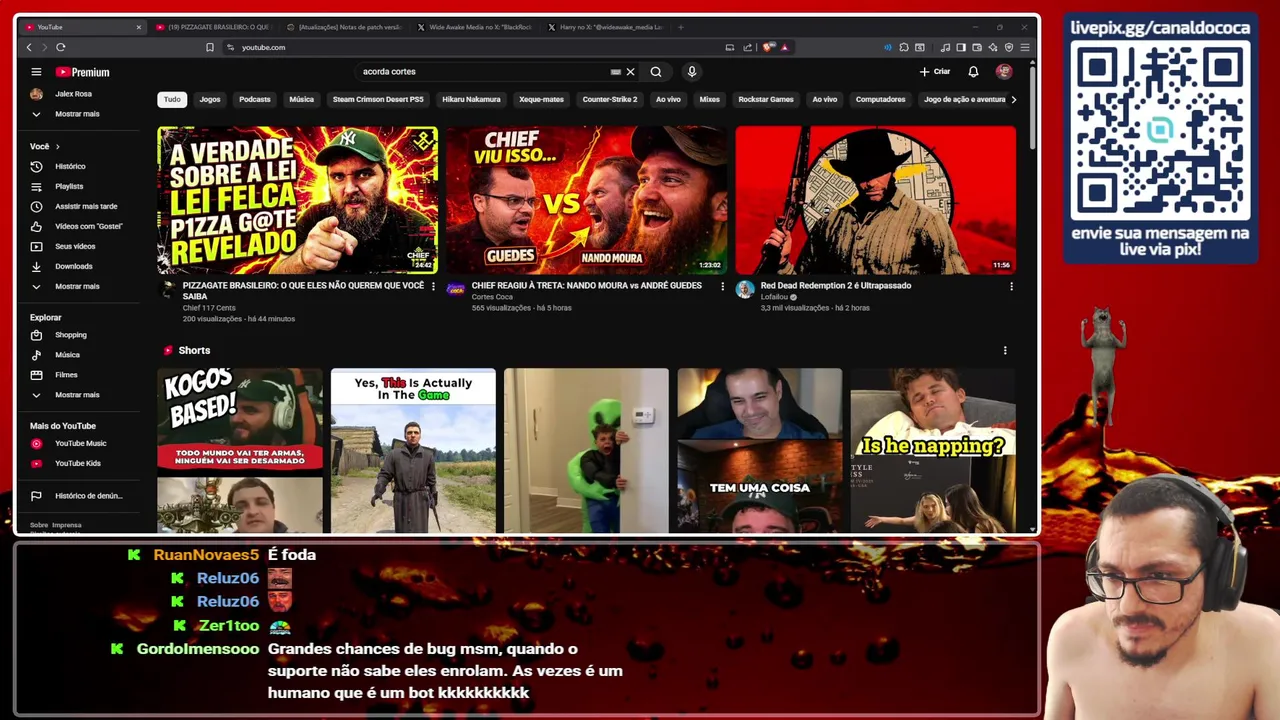Image resolution: width=1280 pixels, height=720 pixels.
Task: Clear the search query with X
Action: click(630, 72)
